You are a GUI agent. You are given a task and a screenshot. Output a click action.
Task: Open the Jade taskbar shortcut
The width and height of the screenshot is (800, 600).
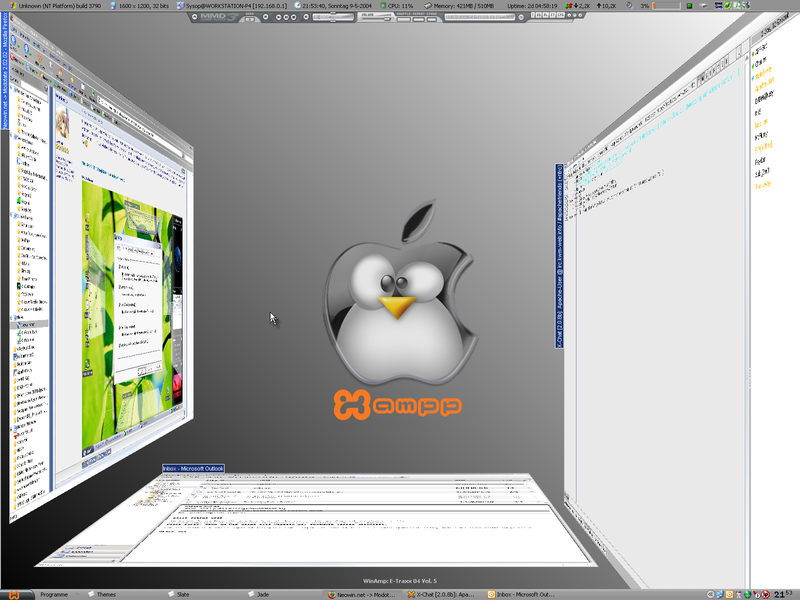[262, 594]
